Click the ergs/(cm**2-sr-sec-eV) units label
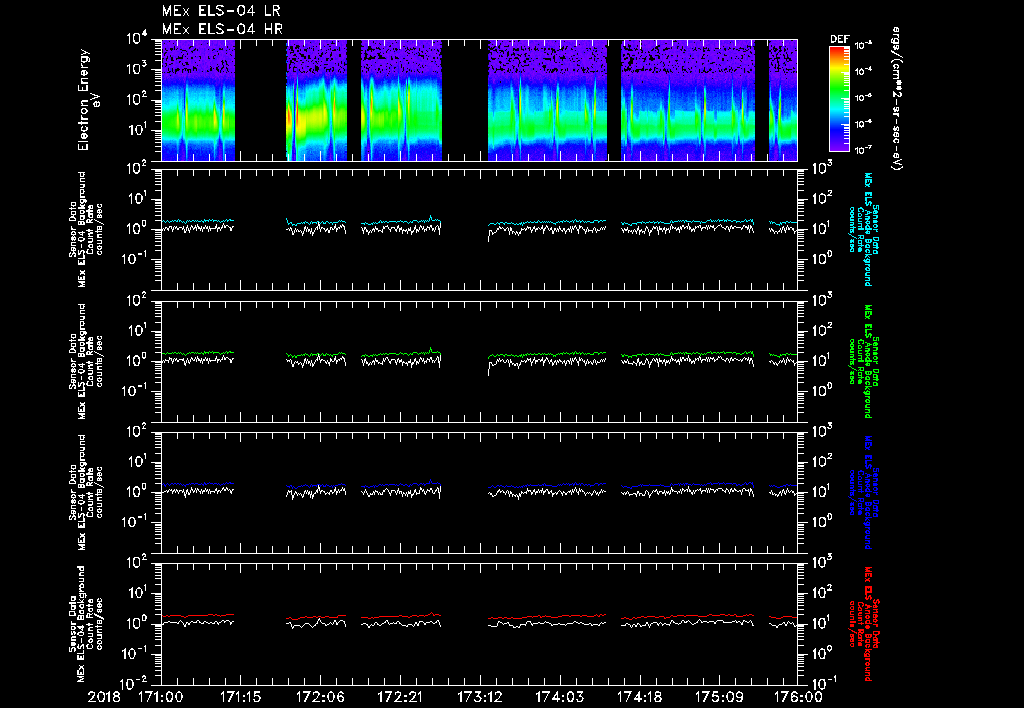Viewport: 1024px width, 708px height. (x=898, y=100)
